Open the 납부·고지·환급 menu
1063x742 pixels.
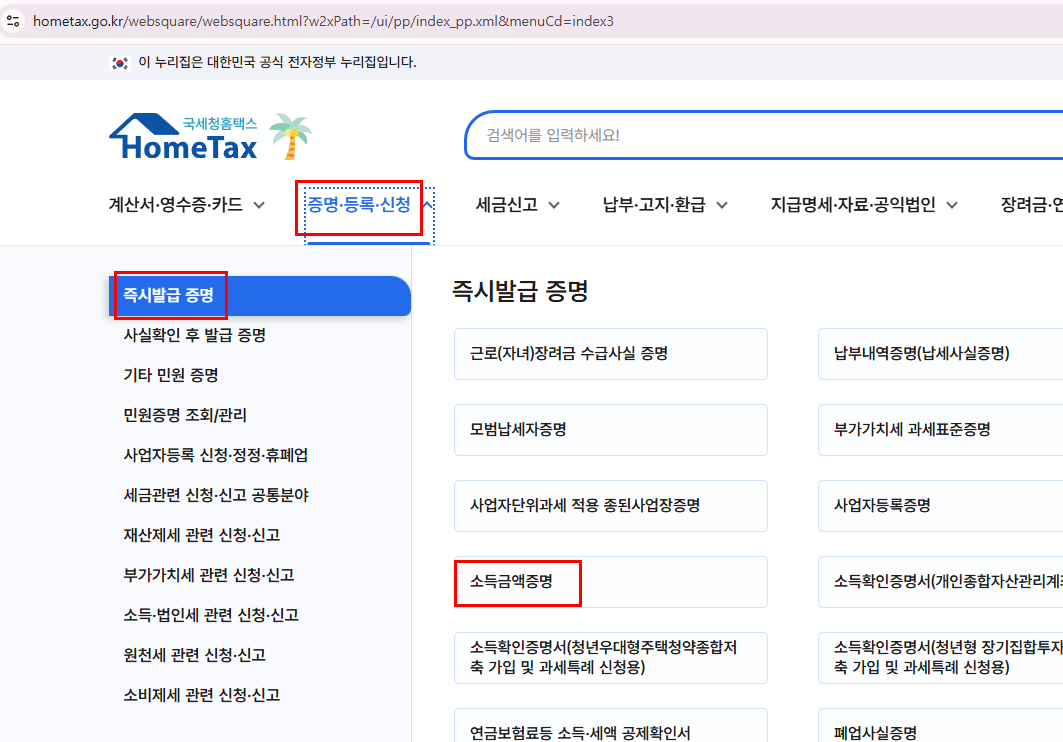(x=654, y=205)
